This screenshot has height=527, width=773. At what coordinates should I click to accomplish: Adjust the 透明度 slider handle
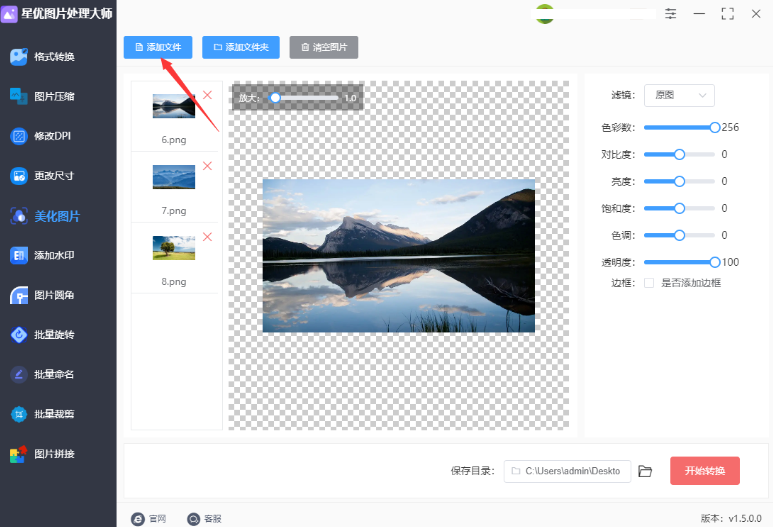[714, 262]
